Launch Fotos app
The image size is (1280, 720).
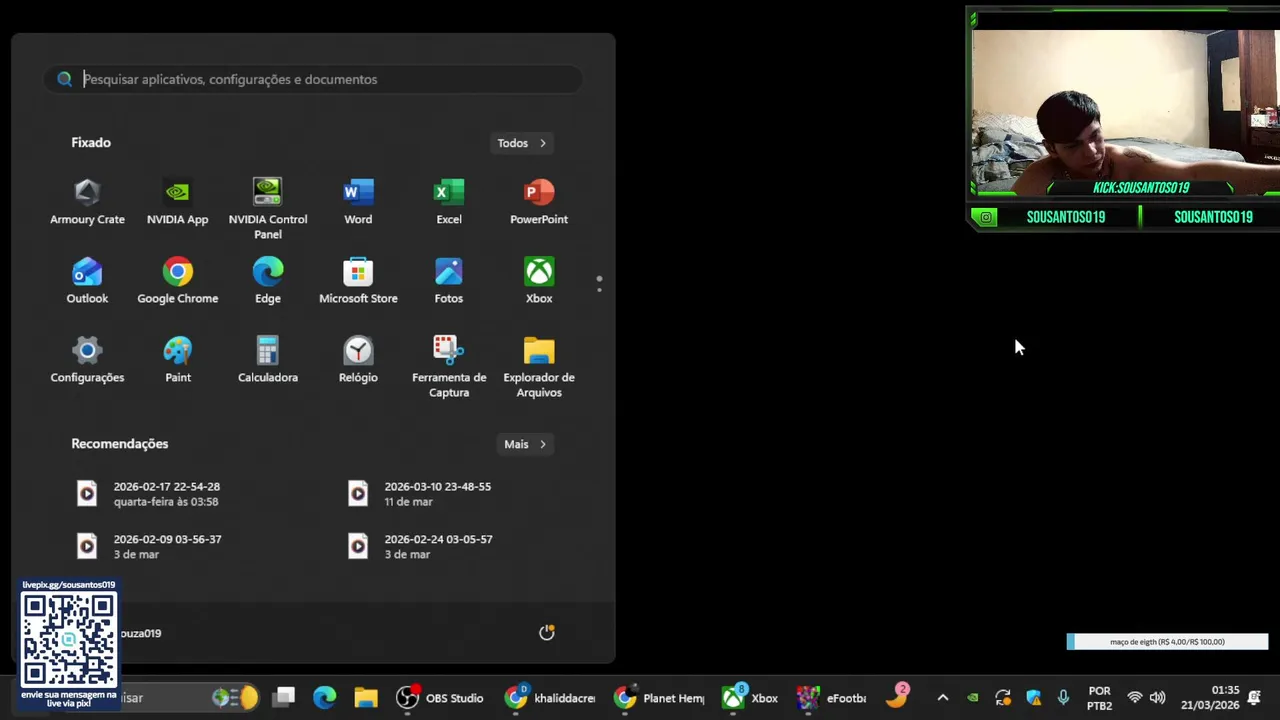click(448, 281)
